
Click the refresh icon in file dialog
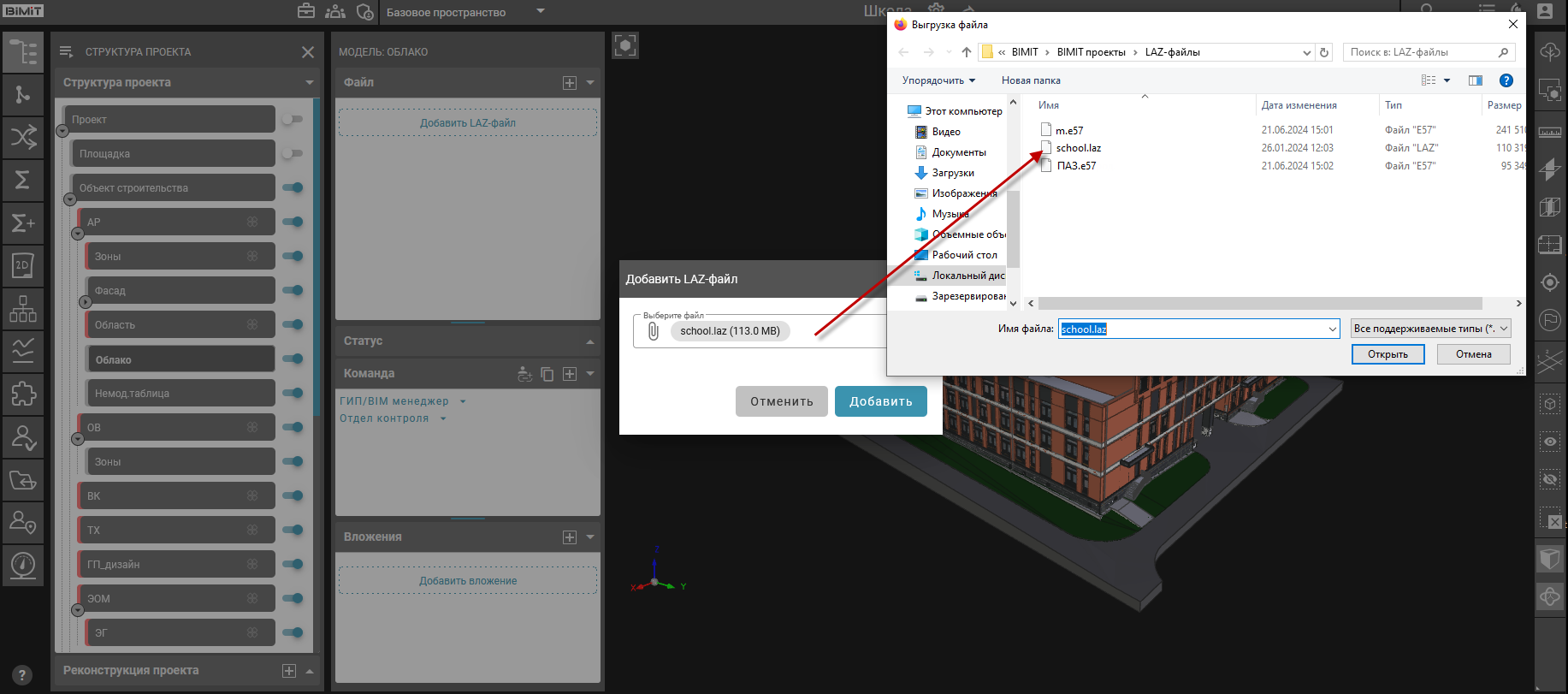click(x=1324, y=52)
